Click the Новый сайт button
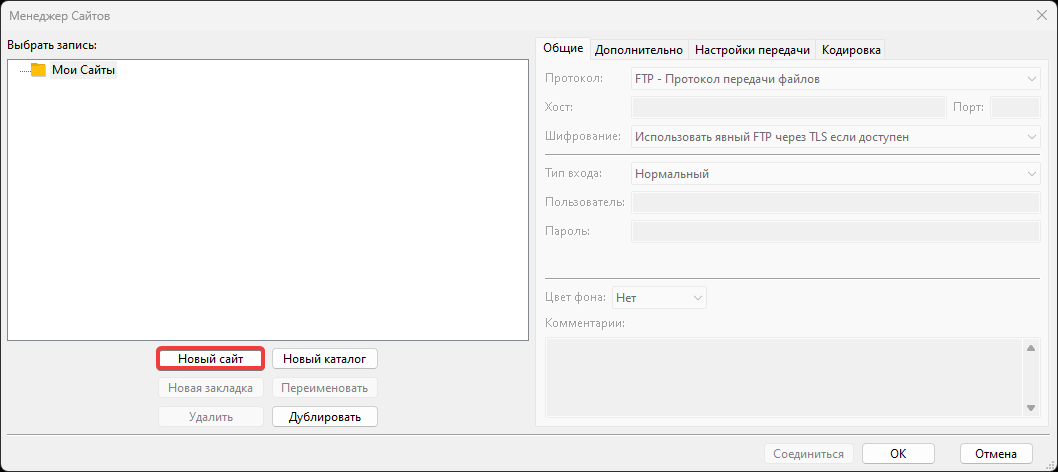The height and width of the screenshot is (472, 1058). (x=211, y=359)
